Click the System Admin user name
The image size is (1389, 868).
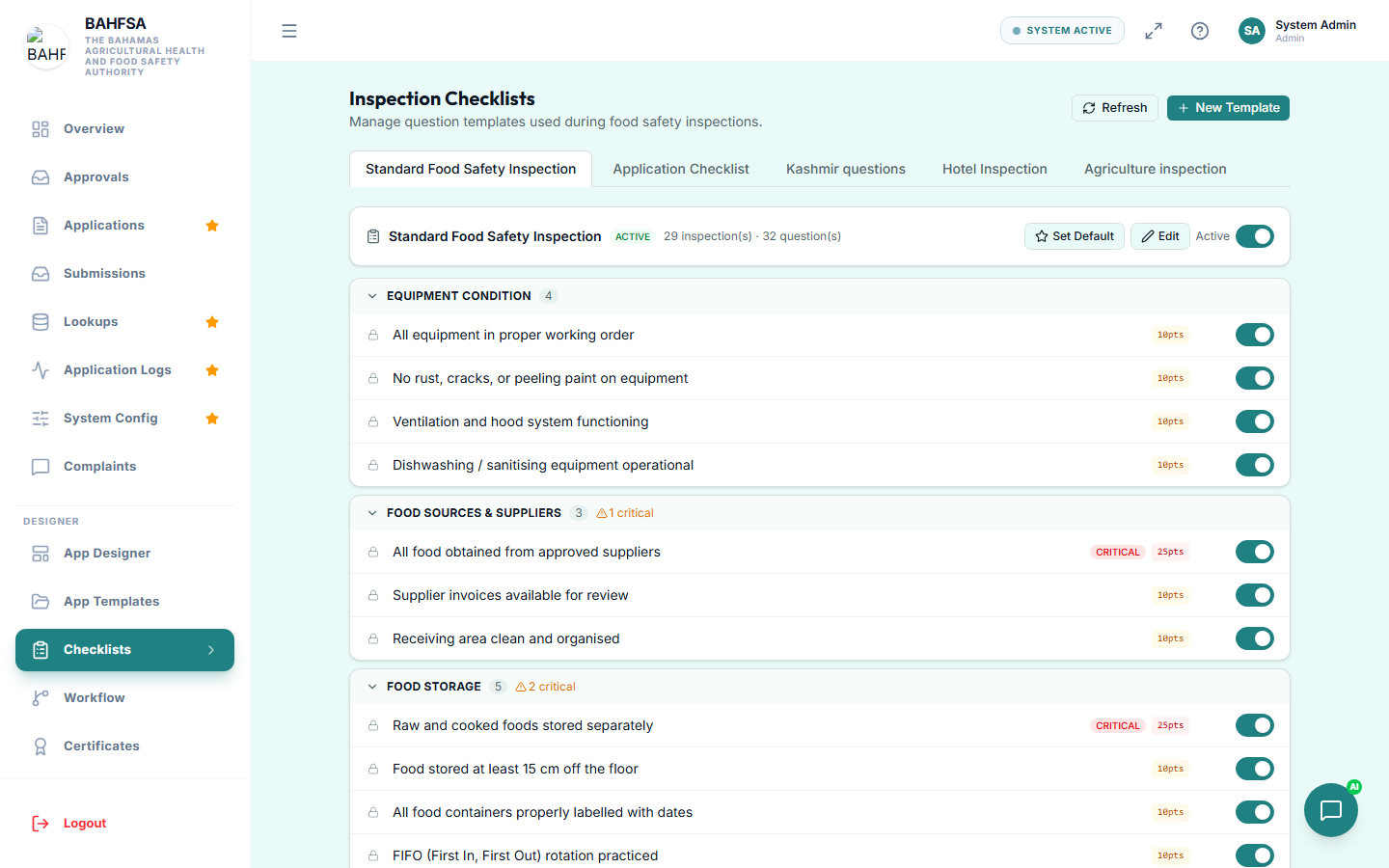coord(1316,25)
